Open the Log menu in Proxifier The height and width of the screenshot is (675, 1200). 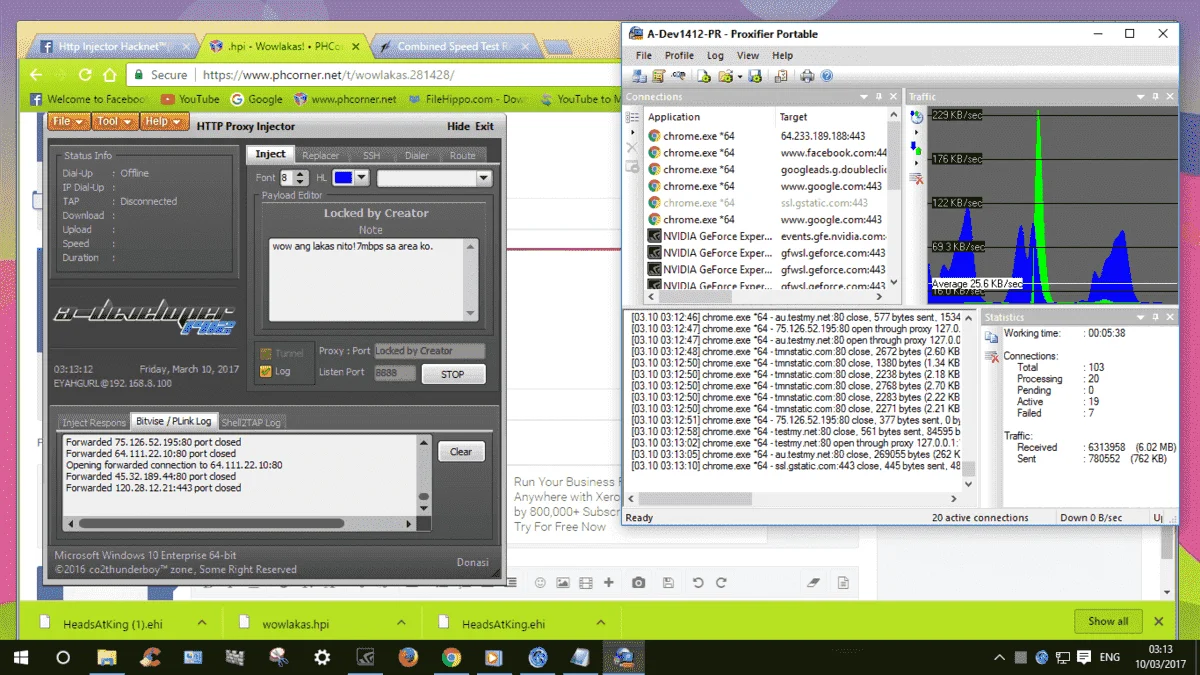715,56
